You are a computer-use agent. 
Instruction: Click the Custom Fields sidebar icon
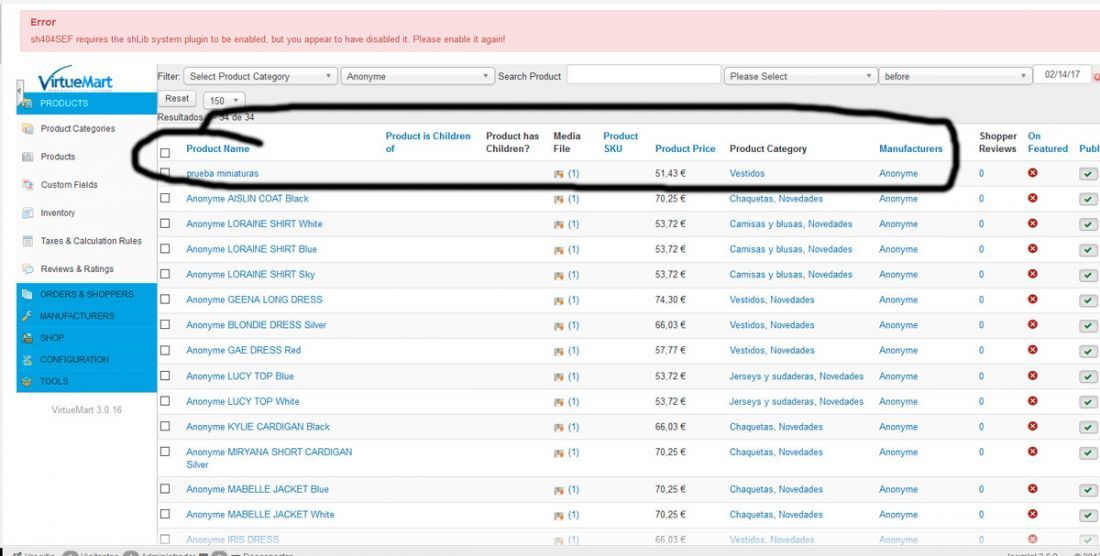pos(27,185)
